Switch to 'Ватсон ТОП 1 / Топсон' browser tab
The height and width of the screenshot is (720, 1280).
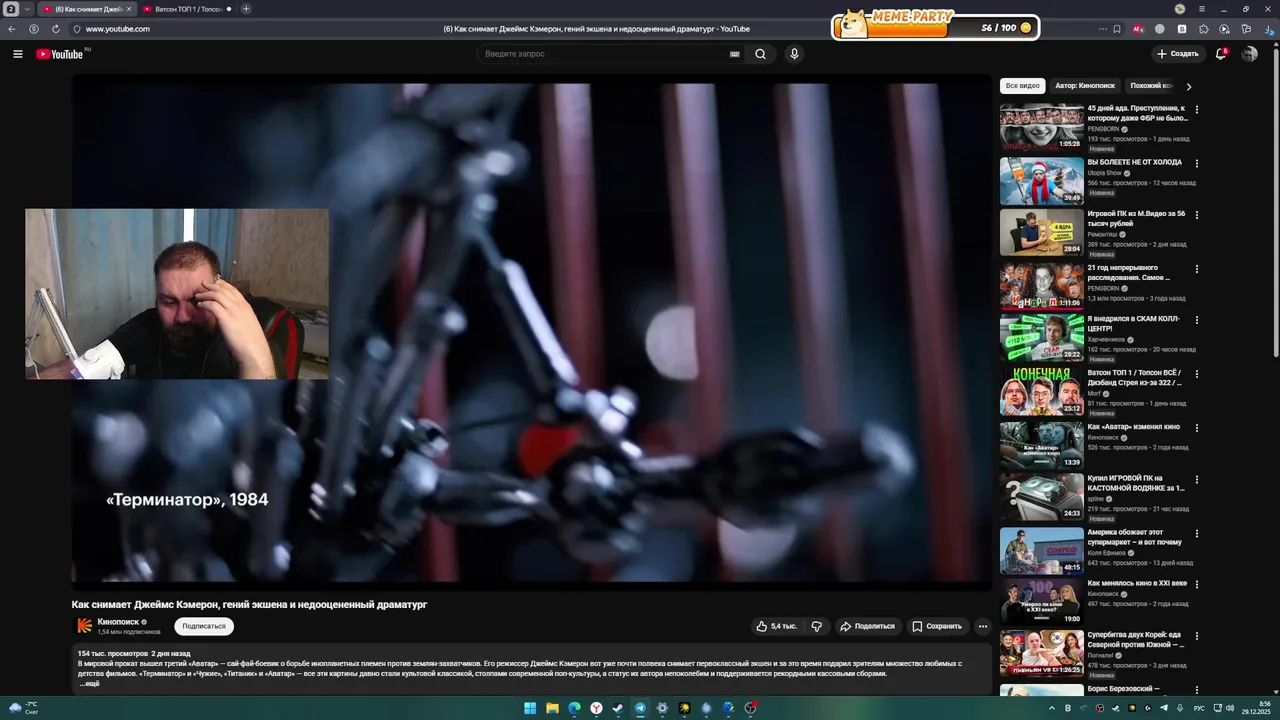187,9
